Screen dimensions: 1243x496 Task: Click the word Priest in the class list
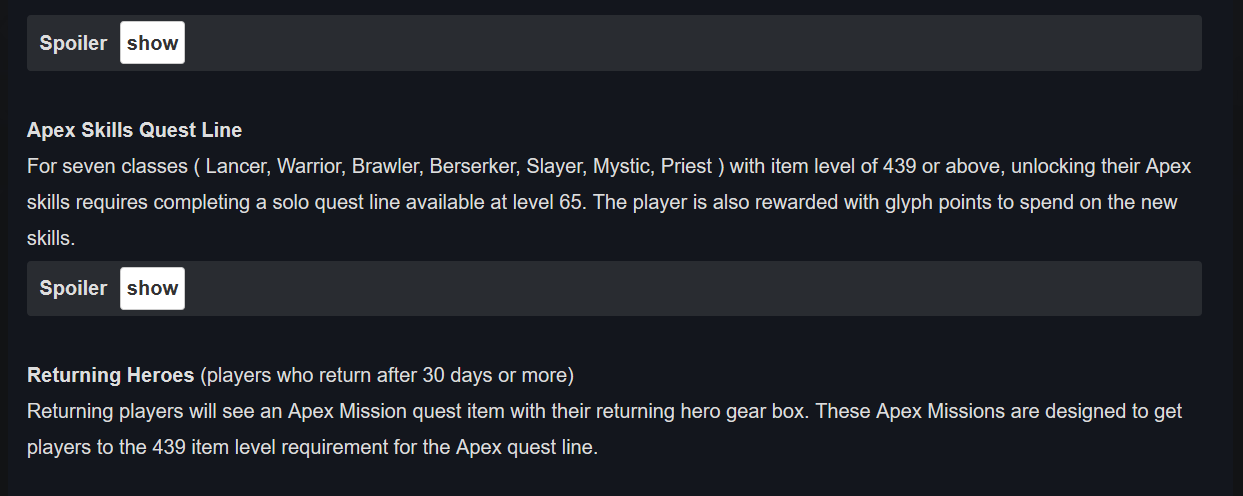click(x=686, y=166)
